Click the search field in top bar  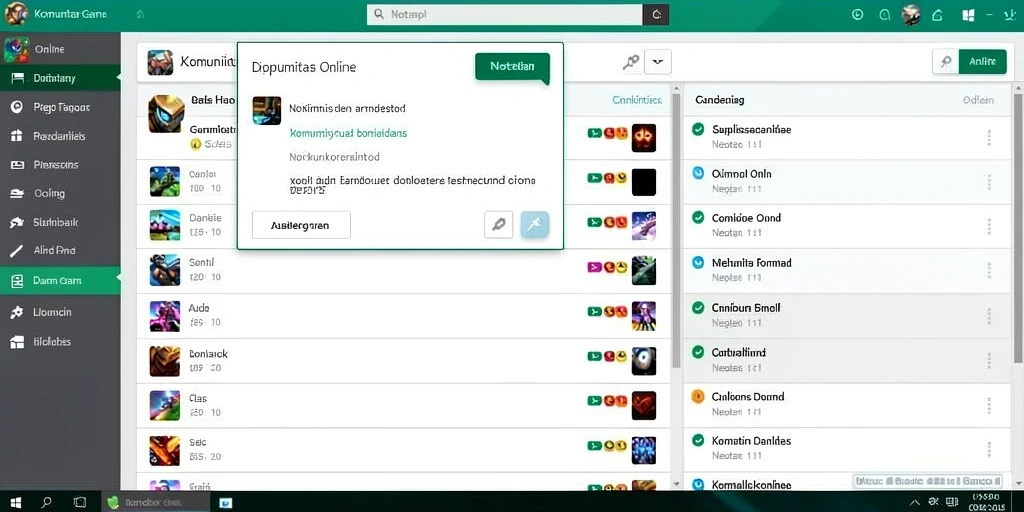(x=505, y=14)
